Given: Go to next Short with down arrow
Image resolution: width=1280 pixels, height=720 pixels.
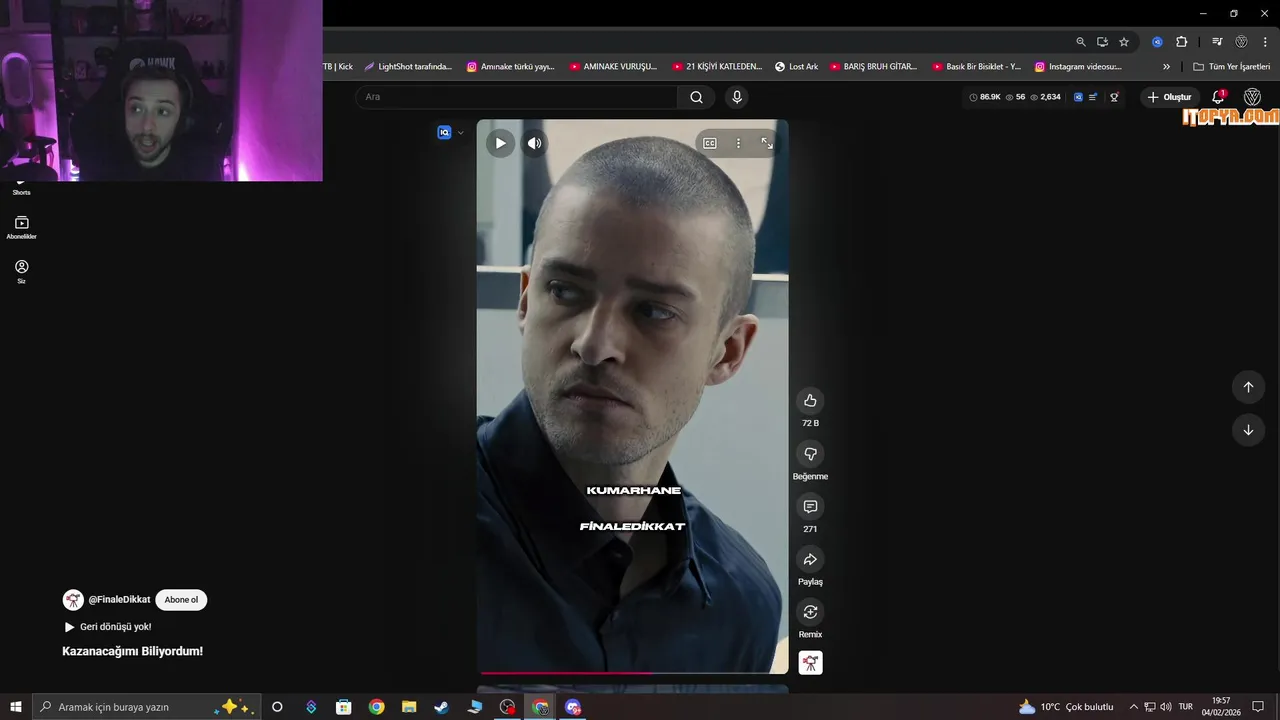Looking at the screenshot, I should pos(1248,430).
